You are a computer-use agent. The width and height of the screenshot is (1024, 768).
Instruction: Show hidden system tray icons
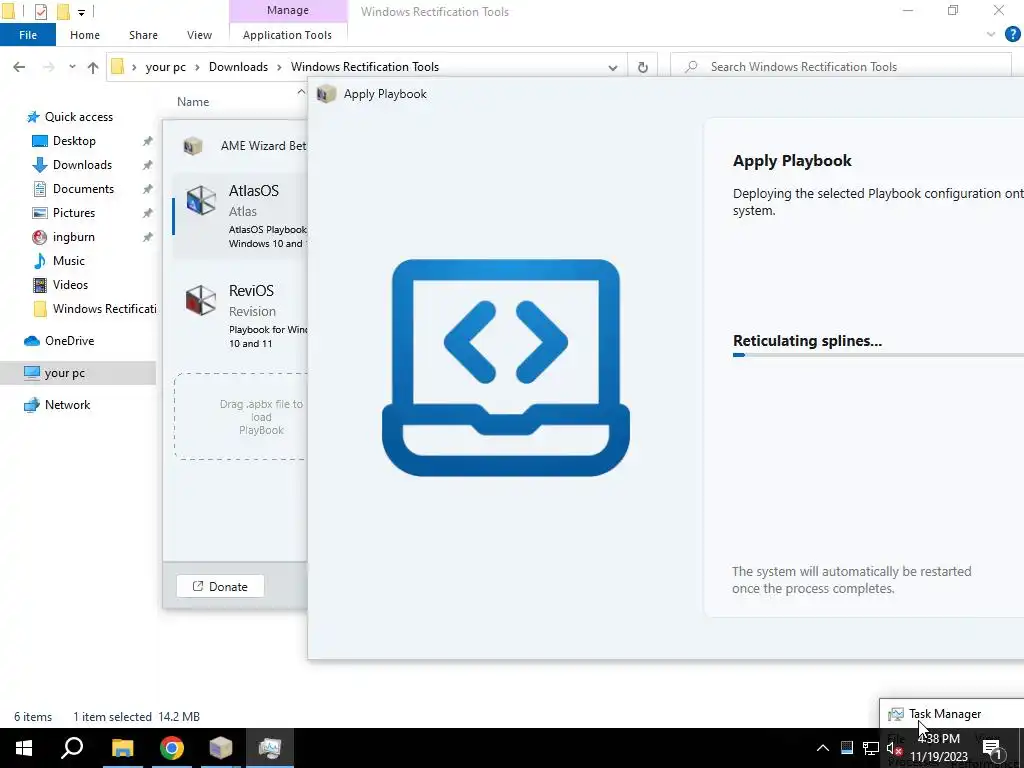823,748
